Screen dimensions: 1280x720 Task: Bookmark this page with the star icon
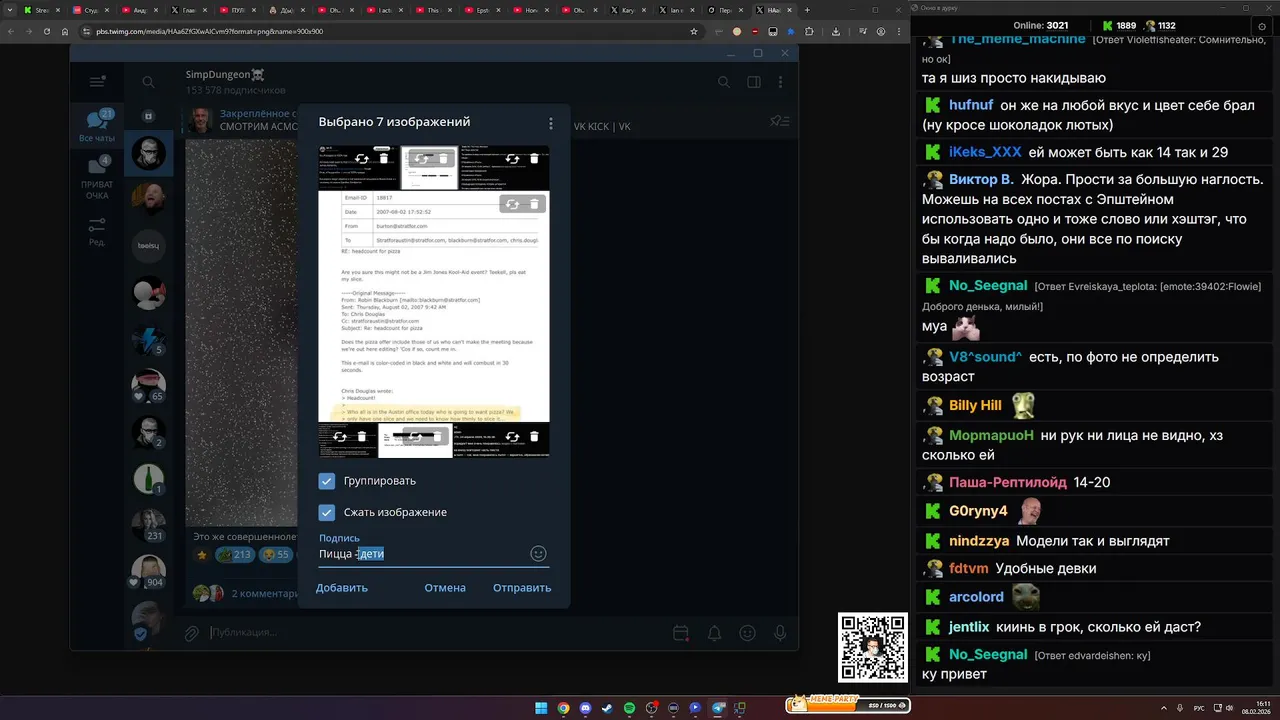pos(694,31)
